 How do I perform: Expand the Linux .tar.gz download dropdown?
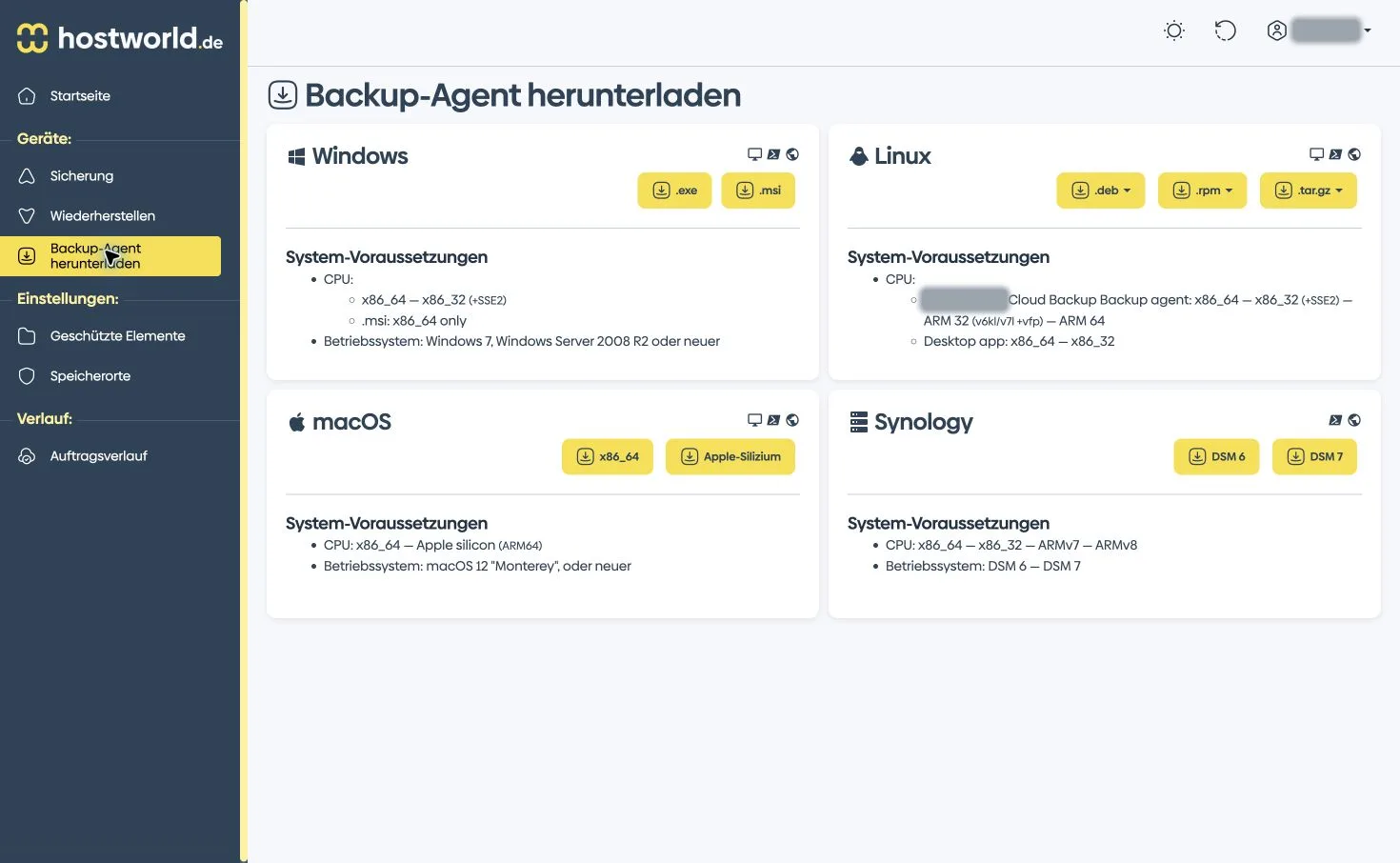tap(1309, 191)
